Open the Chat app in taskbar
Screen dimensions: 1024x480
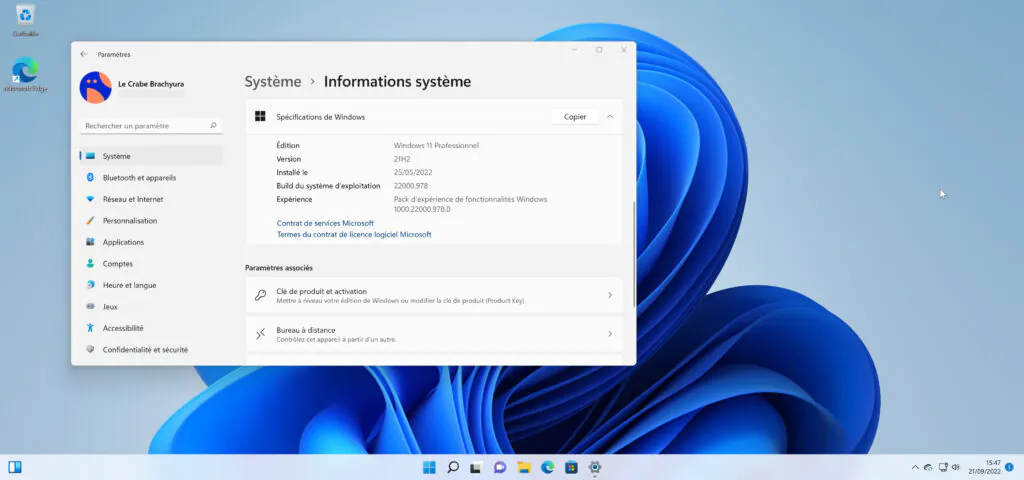[x=500, y=467]
